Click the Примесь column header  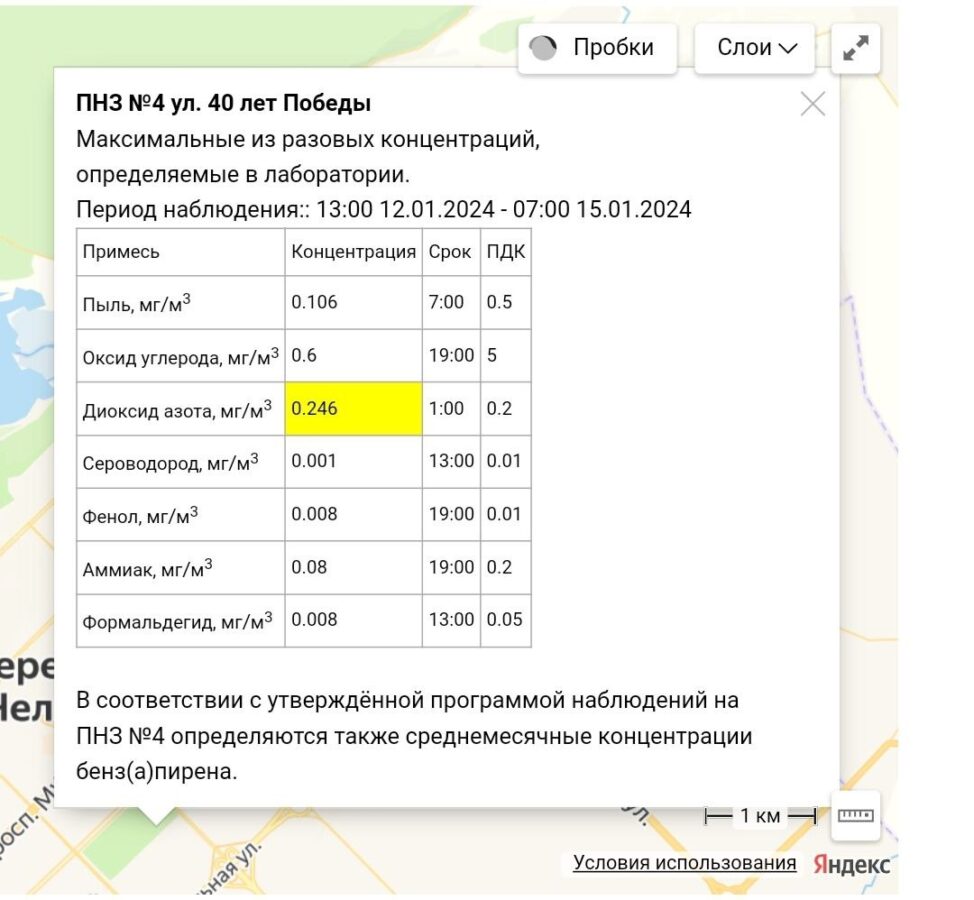(x=121, y=252)
